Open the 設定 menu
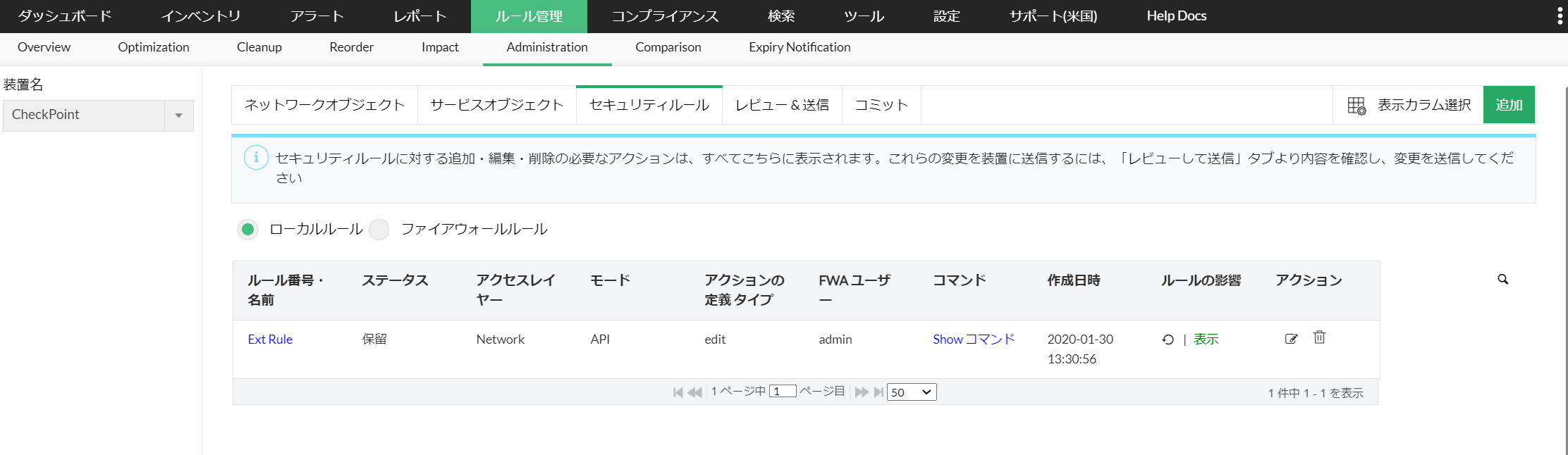 [947, 16]
